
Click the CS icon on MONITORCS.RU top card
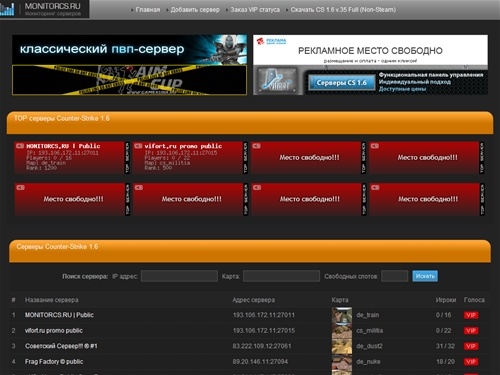[x=20, y=146]
